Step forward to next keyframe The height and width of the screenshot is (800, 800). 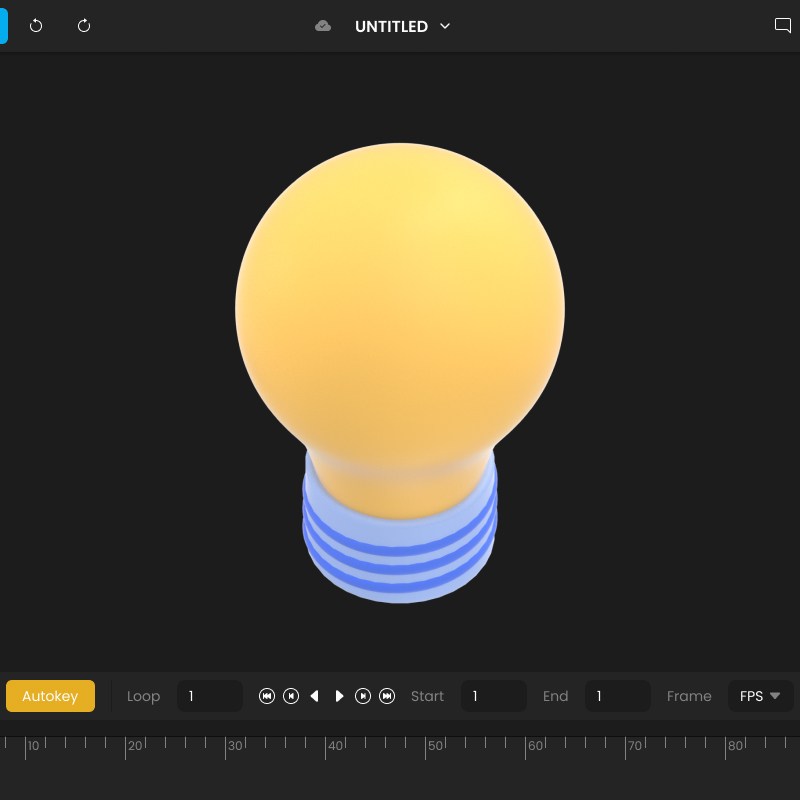tap(363, 696)
